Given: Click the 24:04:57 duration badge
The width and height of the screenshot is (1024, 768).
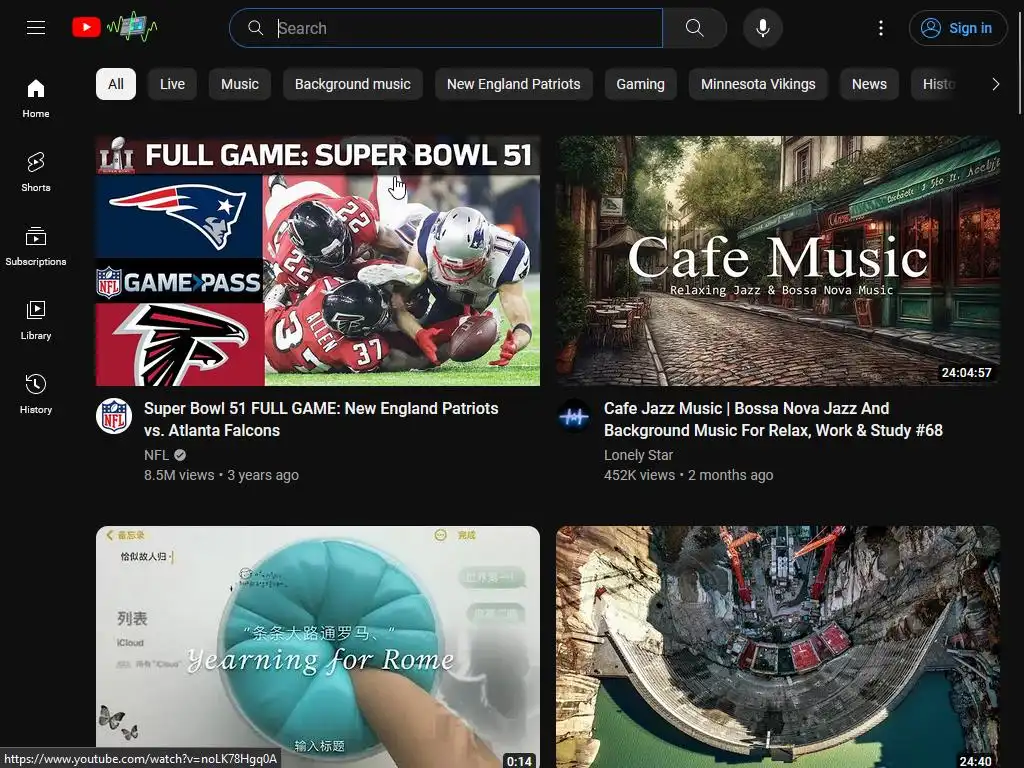Looking at the screenshot, I should tap(966, 373).
